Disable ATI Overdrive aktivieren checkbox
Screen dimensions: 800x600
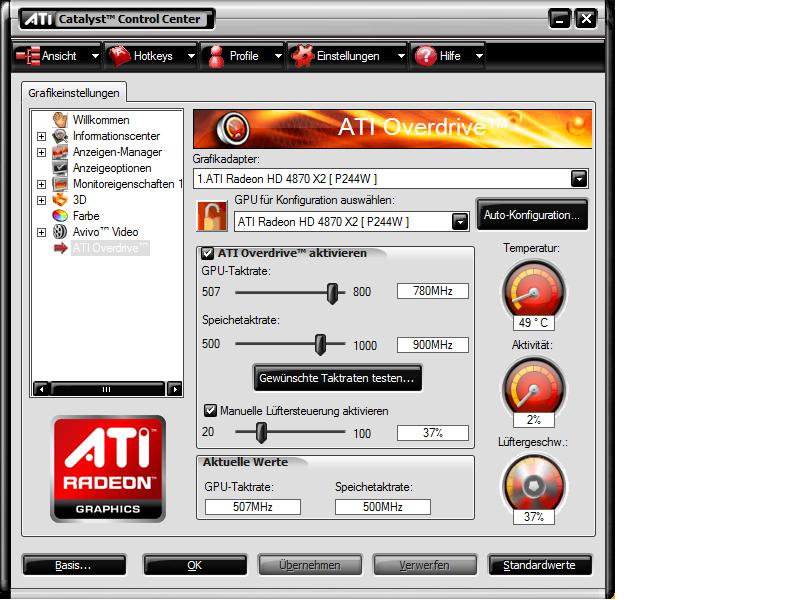(x=208, y=253)
